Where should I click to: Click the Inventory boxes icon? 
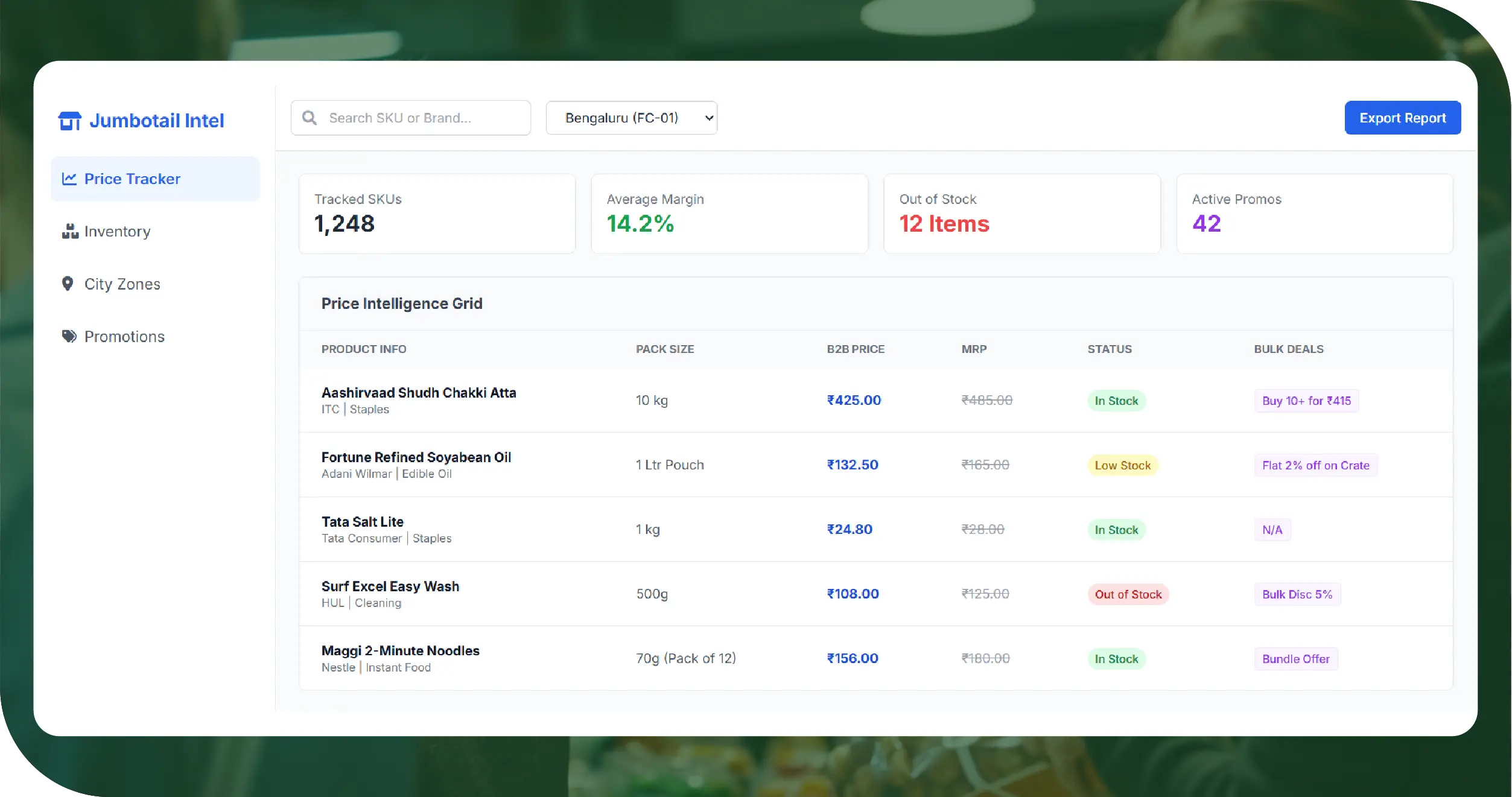[70, 231]
